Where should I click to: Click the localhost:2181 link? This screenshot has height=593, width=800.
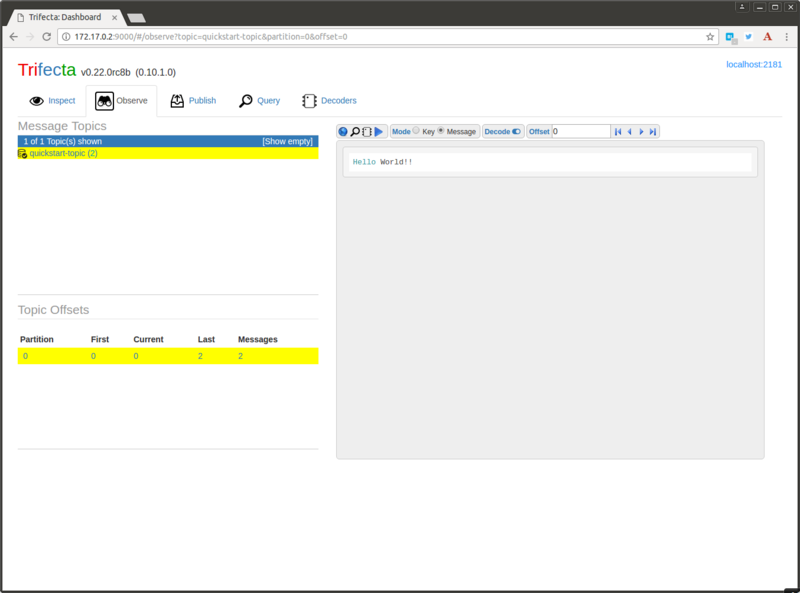click(x=754, y=64)
